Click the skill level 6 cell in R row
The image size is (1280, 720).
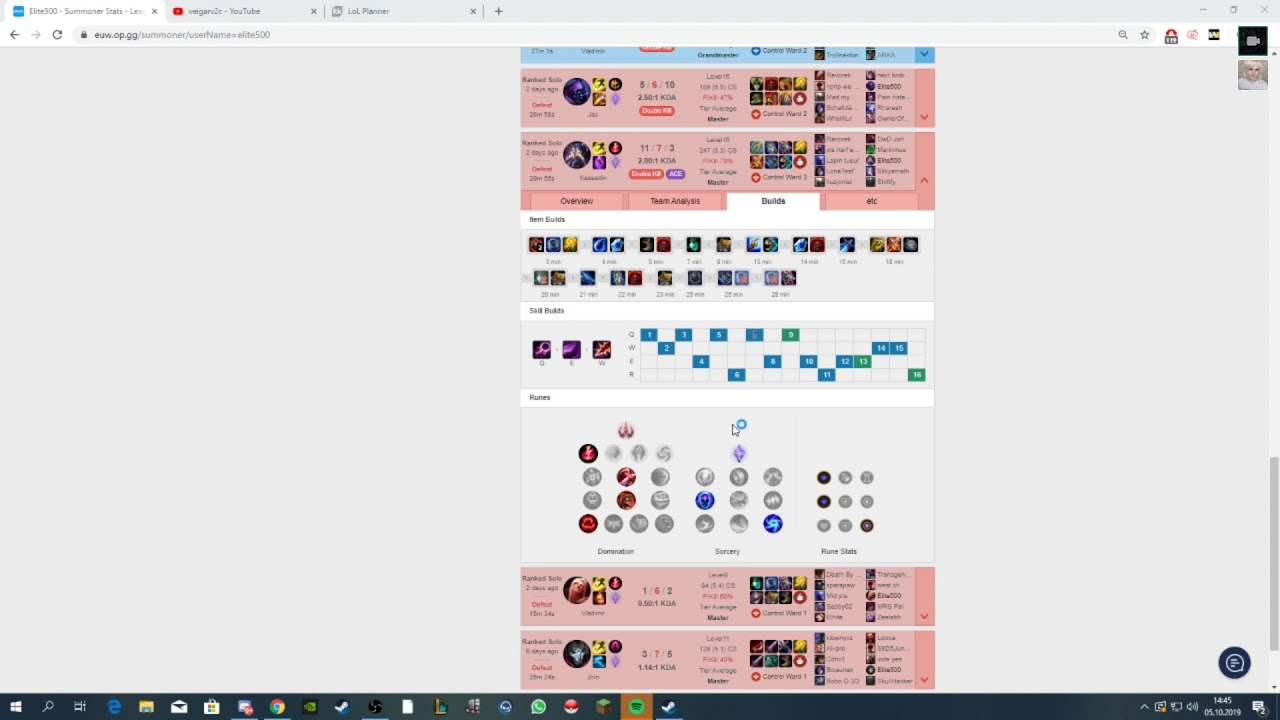737,375
